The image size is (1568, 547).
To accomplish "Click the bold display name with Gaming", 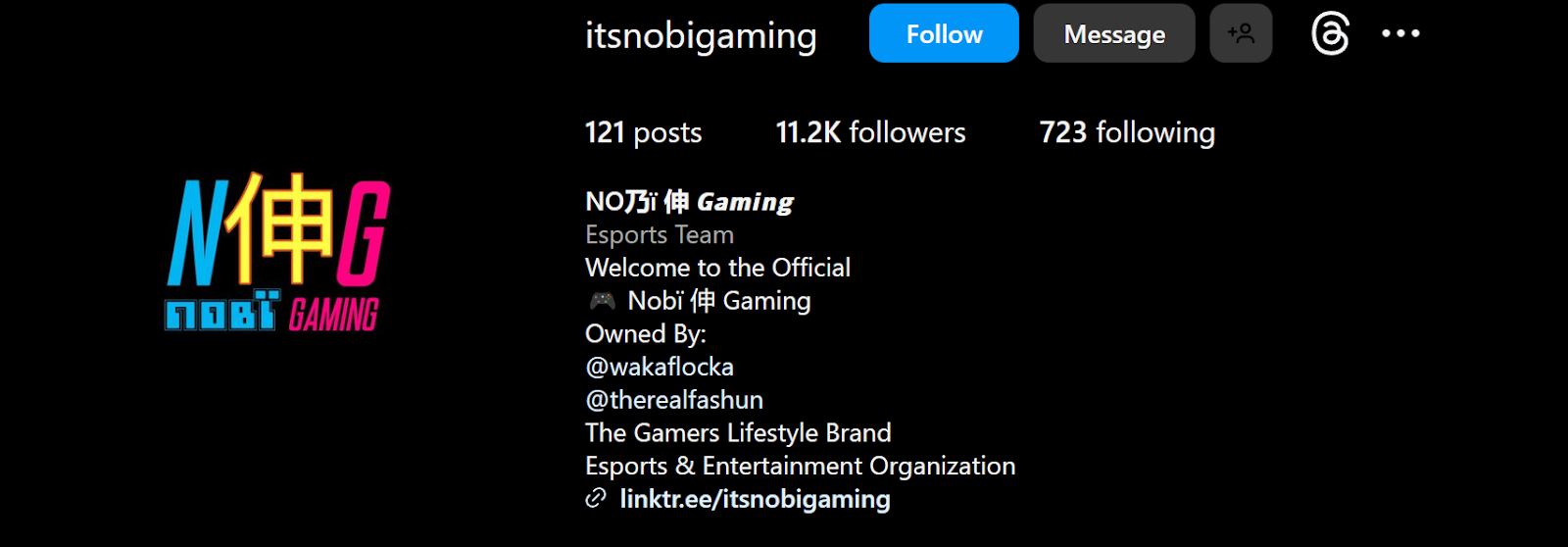I will (x=689, y=202).
